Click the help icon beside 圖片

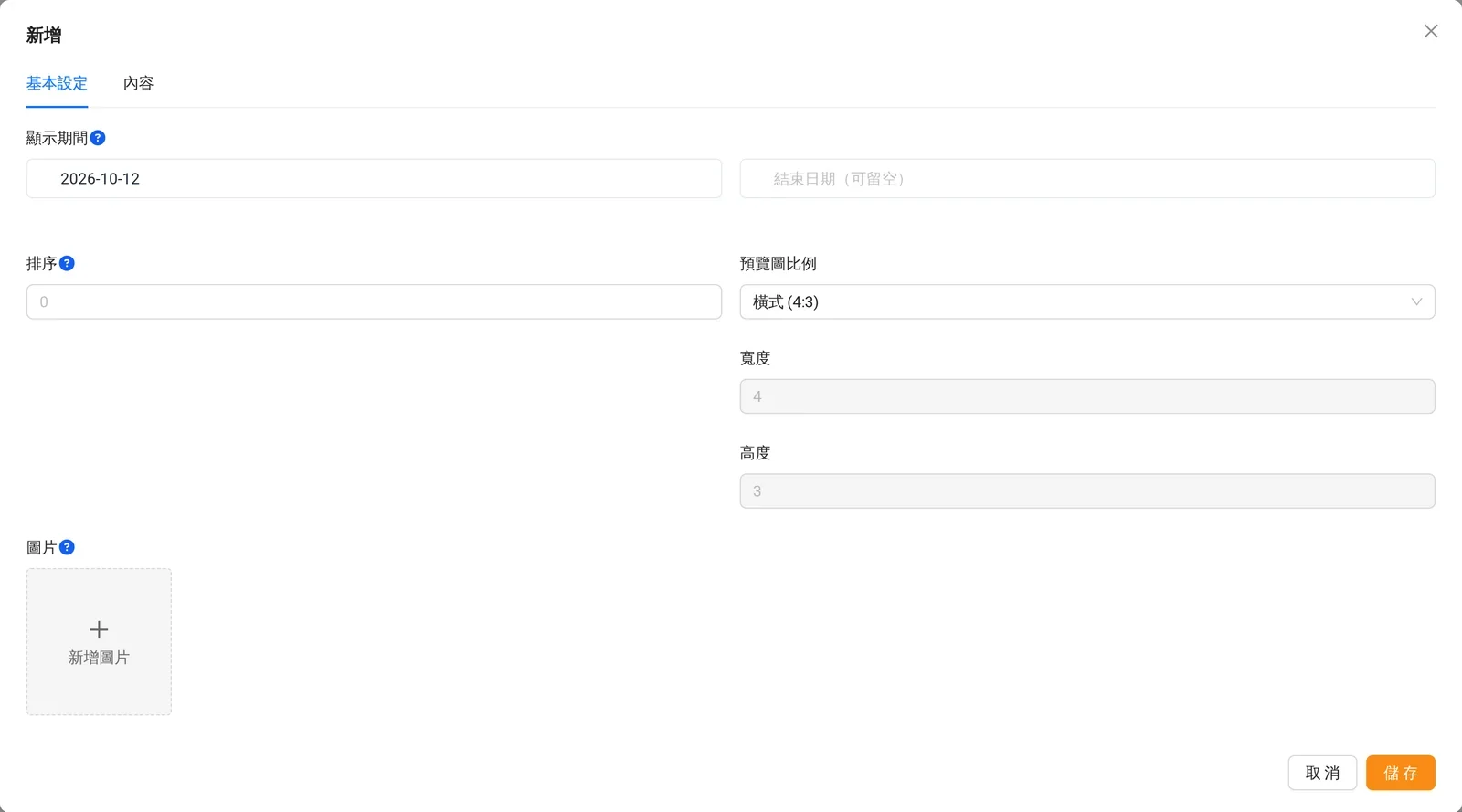[67, 547]
